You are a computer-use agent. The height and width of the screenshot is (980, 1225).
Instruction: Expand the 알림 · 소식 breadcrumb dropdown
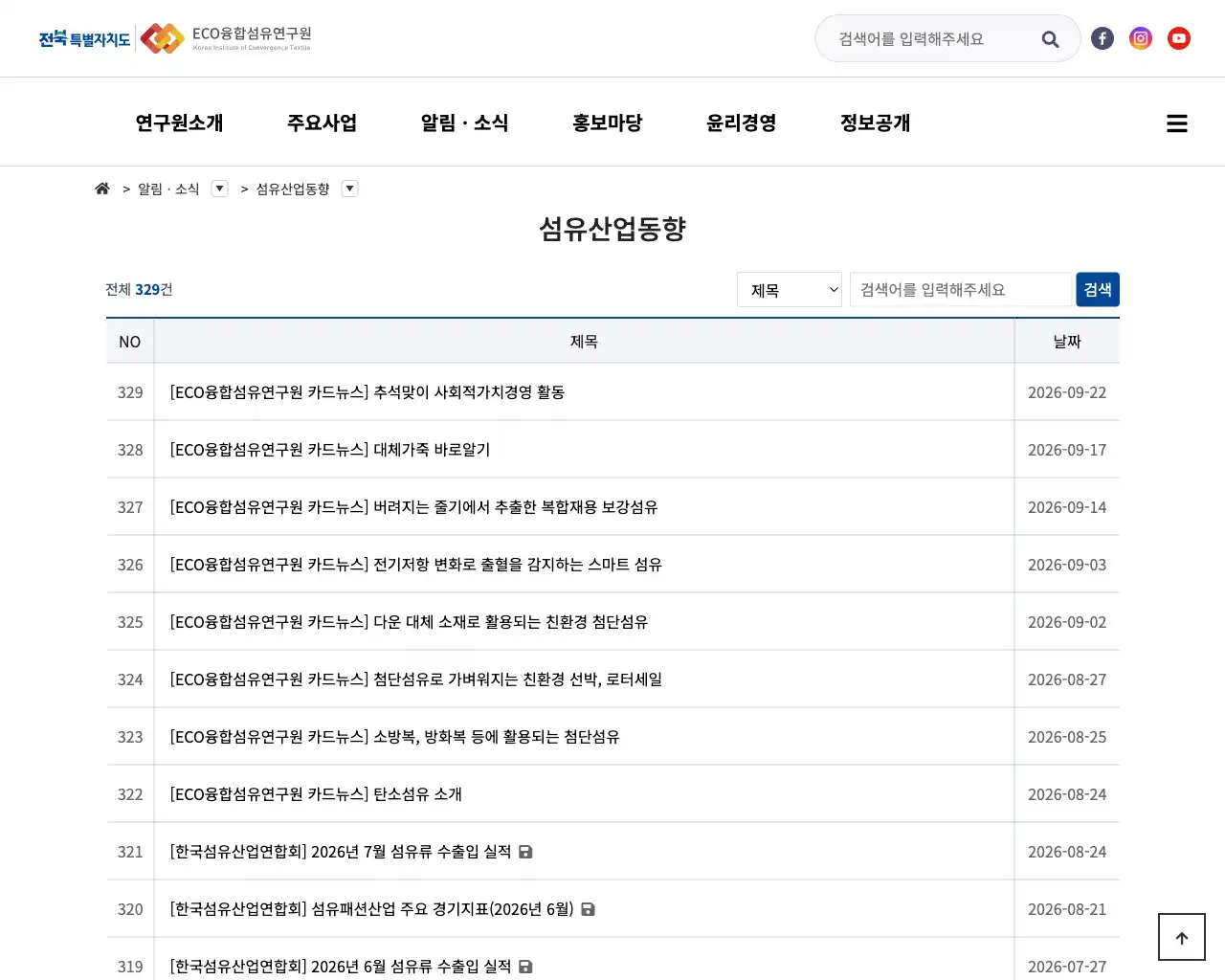[x=220, y=189]
